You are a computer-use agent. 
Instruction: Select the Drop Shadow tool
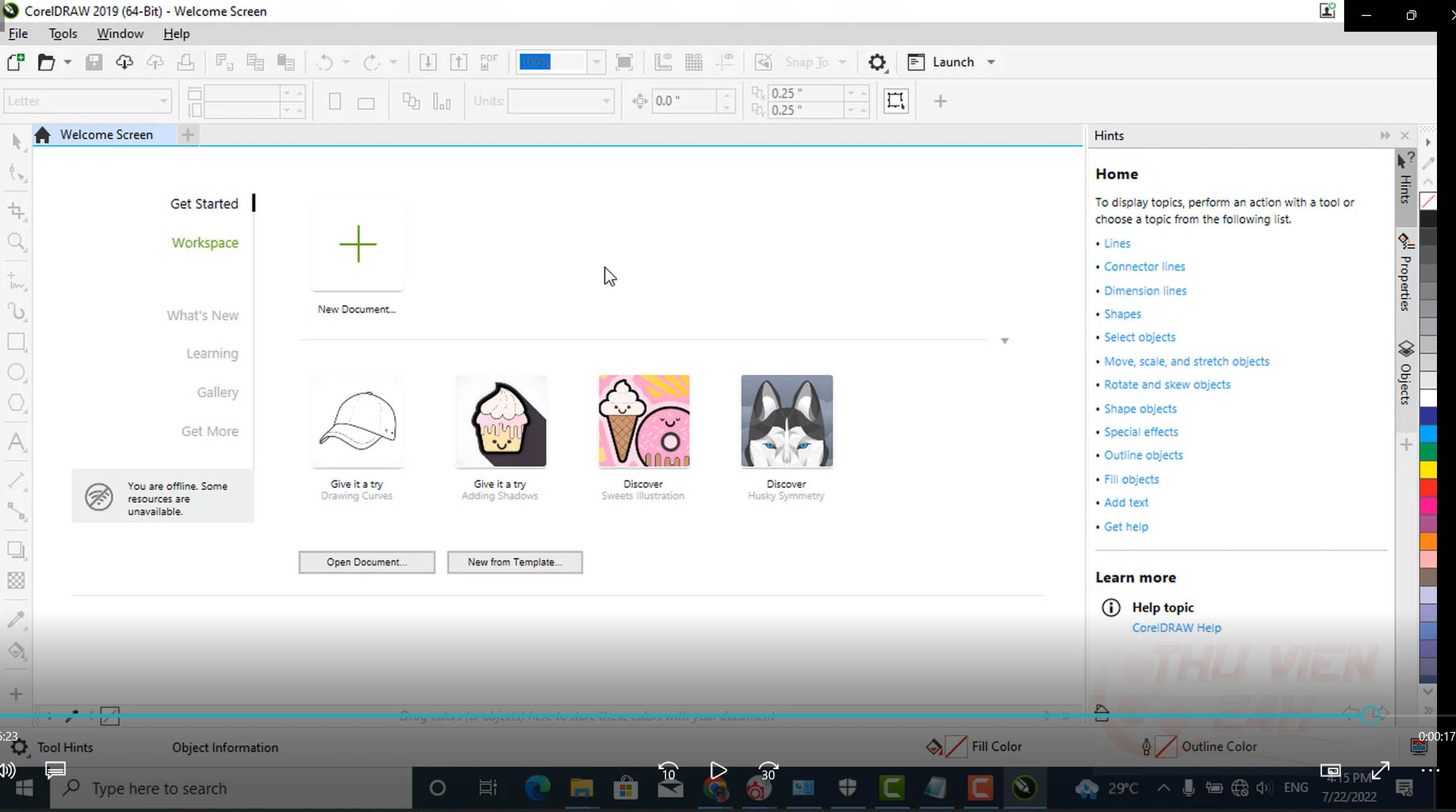pos(17,550)
